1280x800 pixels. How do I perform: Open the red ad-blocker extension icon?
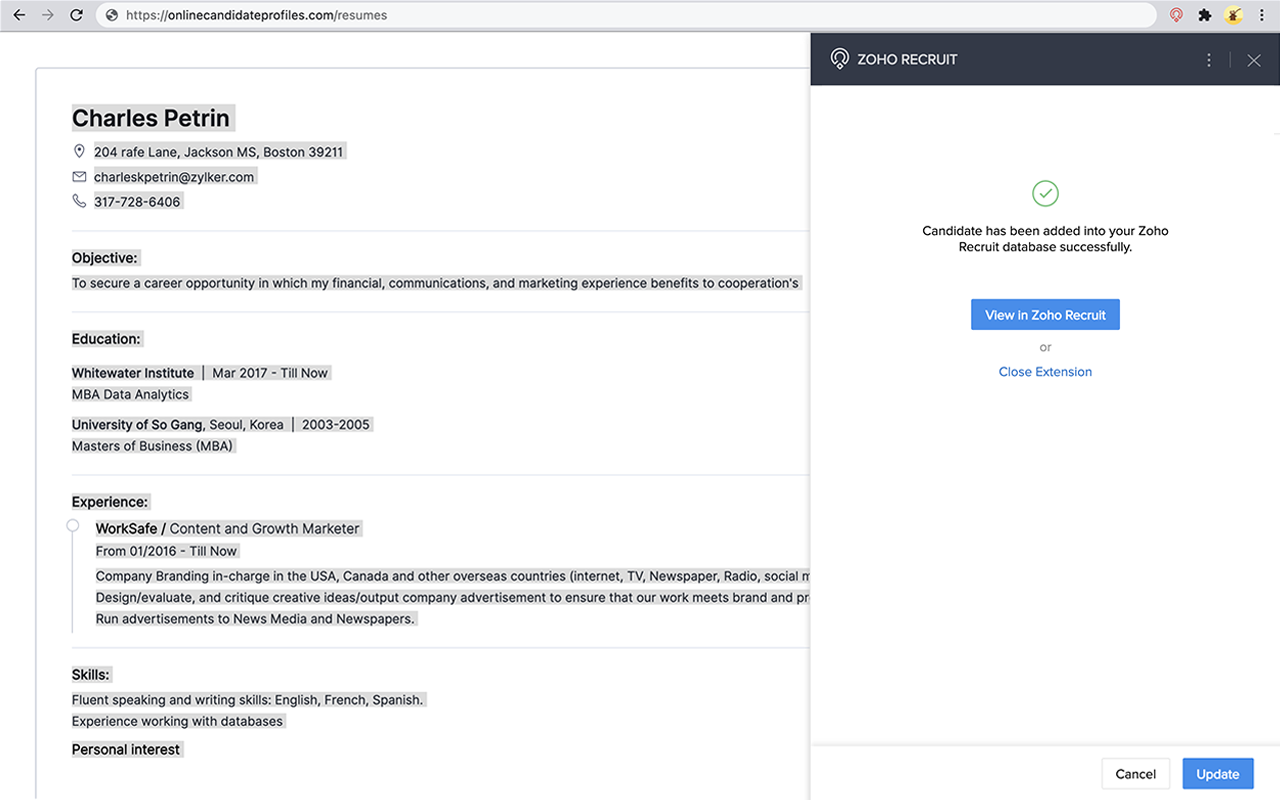(1176, 15)
